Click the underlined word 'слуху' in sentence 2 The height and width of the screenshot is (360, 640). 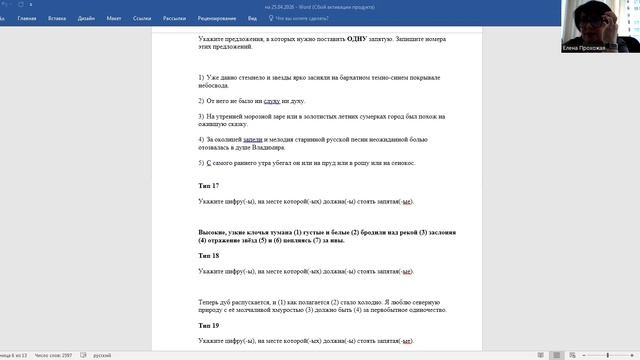(x=272, y=101)
